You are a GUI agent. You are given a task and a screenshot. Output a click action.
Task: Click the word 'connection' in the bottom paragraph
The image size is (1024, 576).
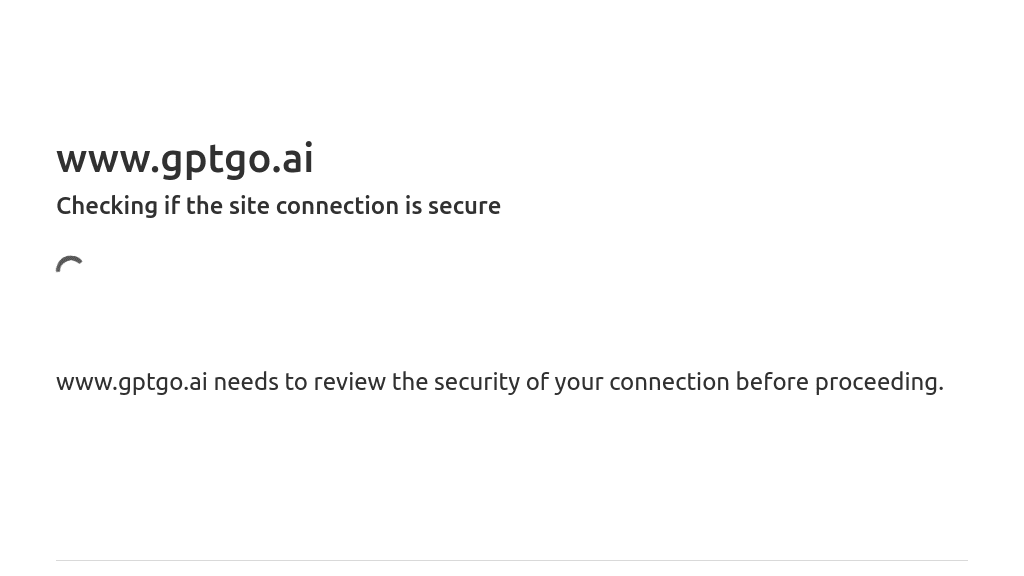pyautogui.click(x=669, y=382)
